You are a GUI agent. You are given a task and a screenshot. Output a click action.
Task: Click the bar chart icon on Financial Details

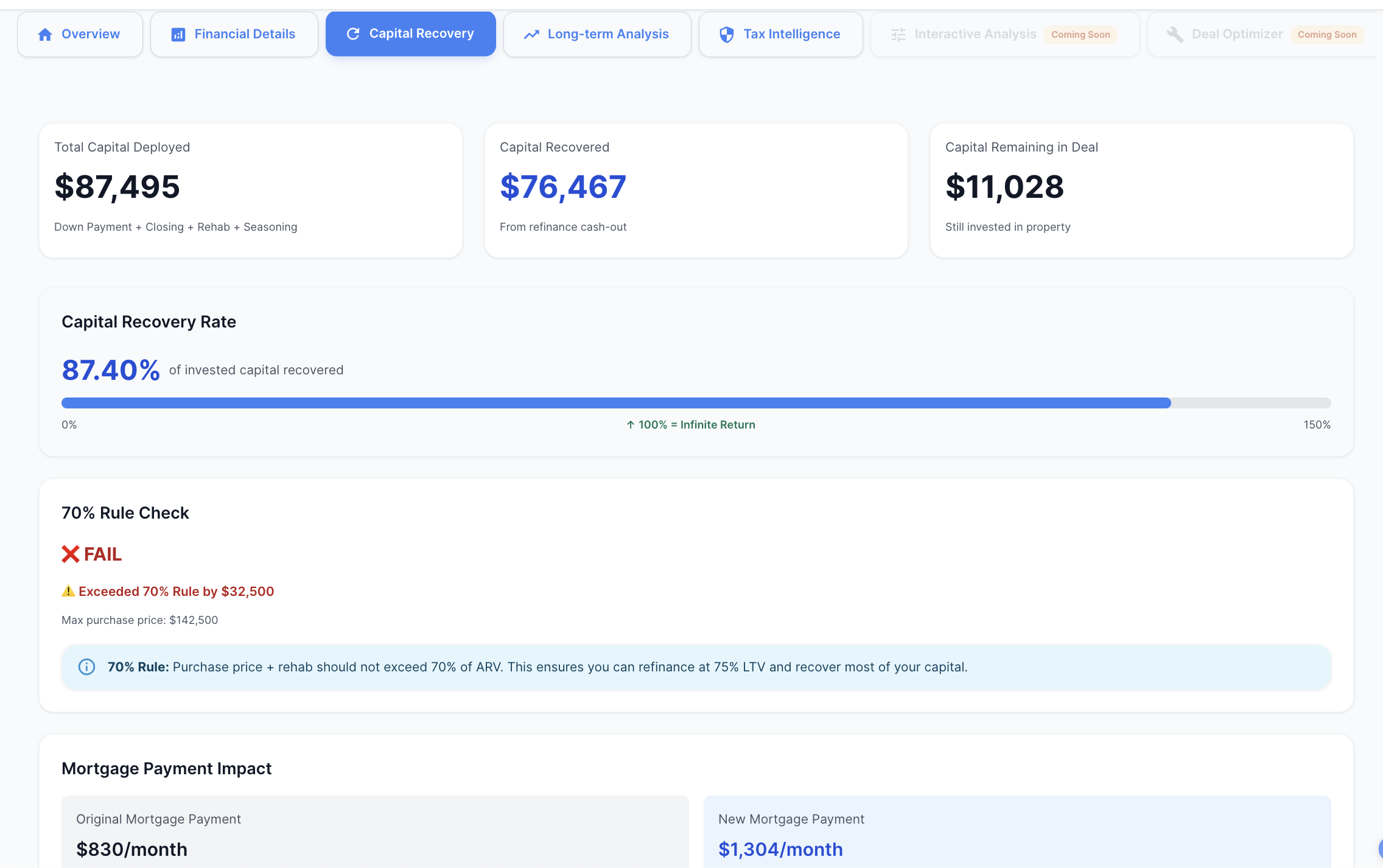tap(177, 34)
